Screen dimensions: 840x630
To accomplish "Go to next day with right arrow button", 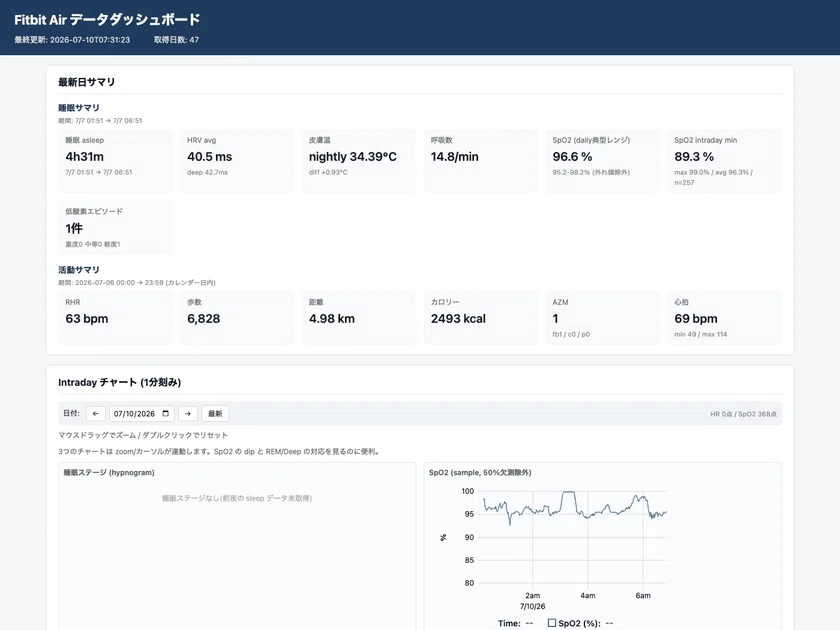I will click(x=188, y=414).
